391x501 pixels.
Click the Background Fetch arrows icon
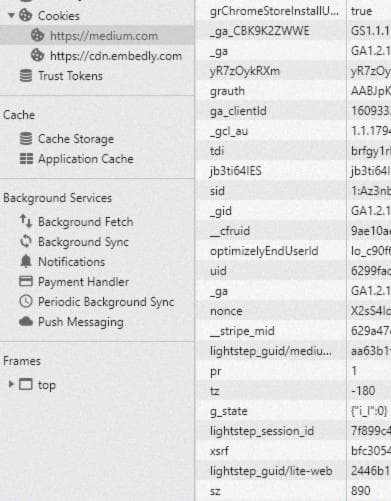click(26, 221)
